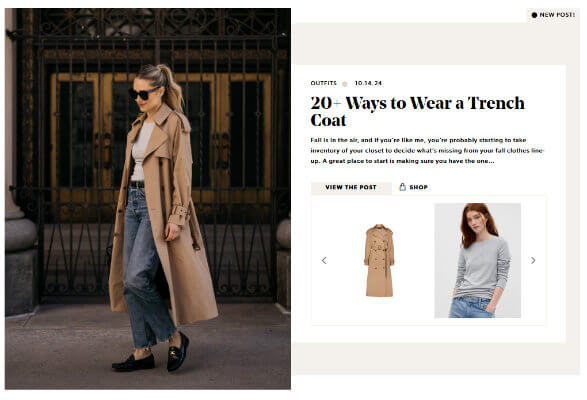Click the word 'Coat' on the headline's second line
The image size is (587, 400).
pyautogui.click(x=328, y=120)
